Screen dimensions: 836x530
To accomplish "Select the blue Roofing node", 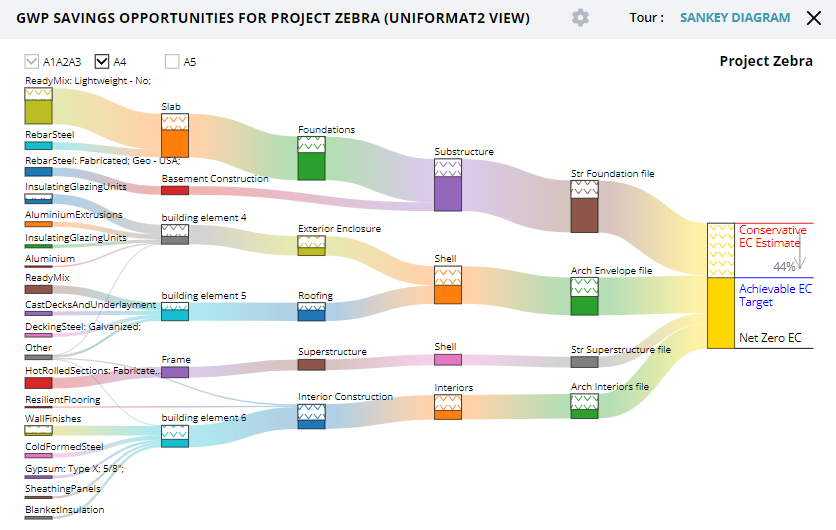I will click(x=311, y=311).
